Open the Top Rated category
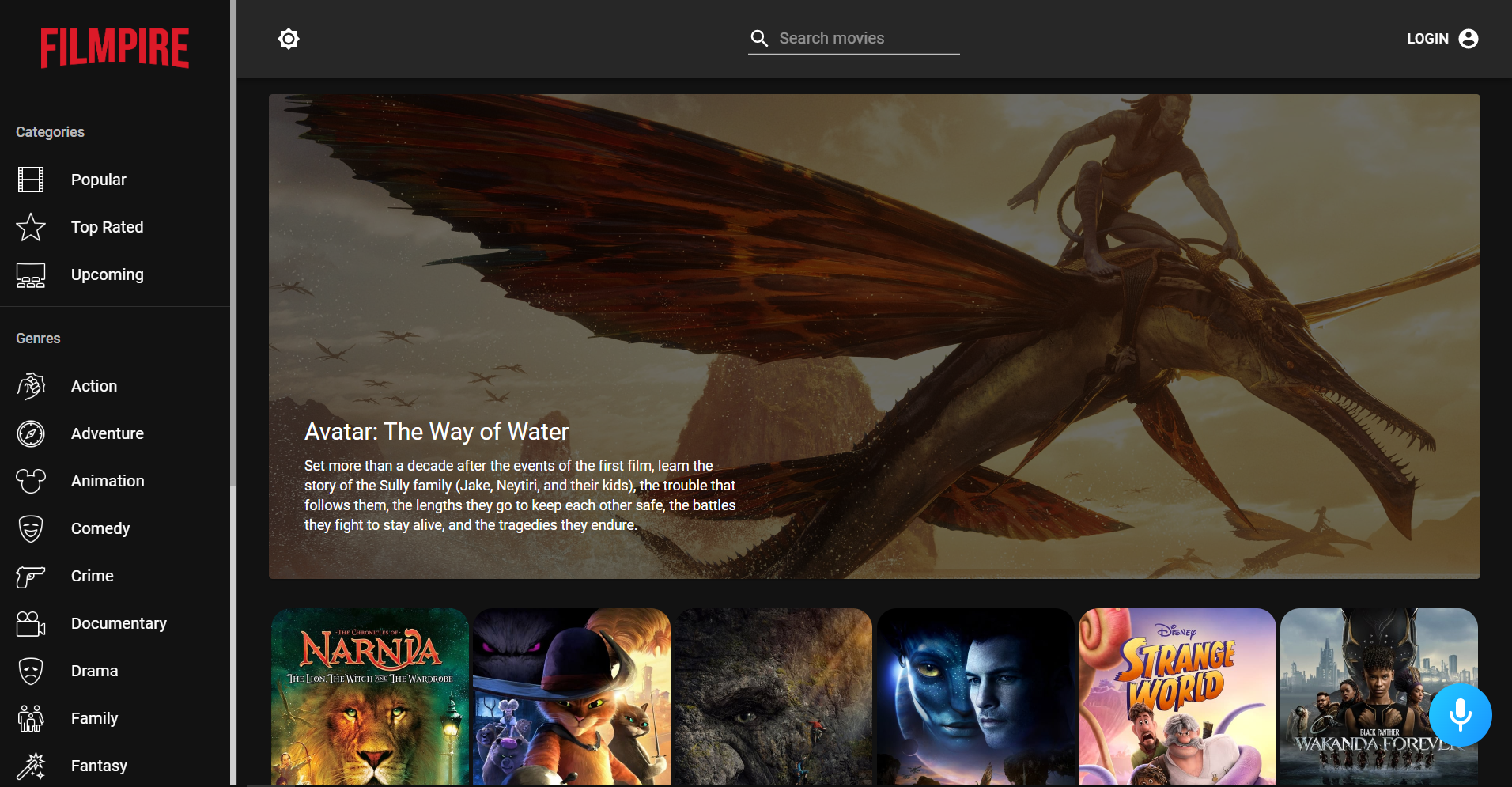This screenshot has width=1512, height=787. click(115, 227)
